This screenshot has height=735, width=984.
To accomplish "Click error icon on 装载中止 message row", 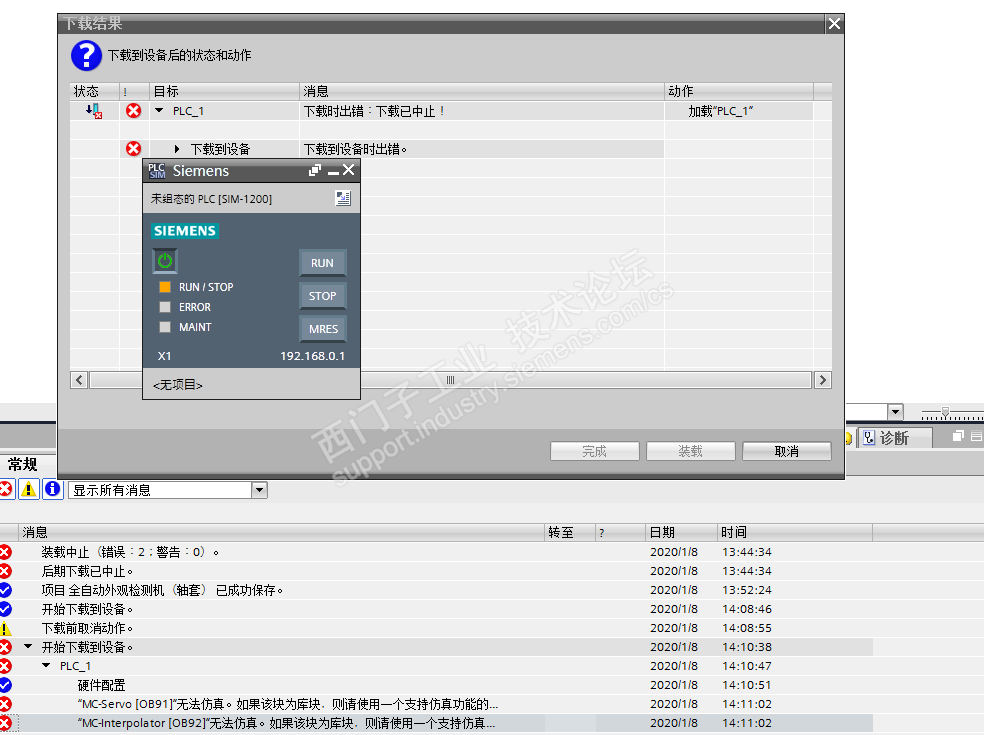I will tap(5, 552).
